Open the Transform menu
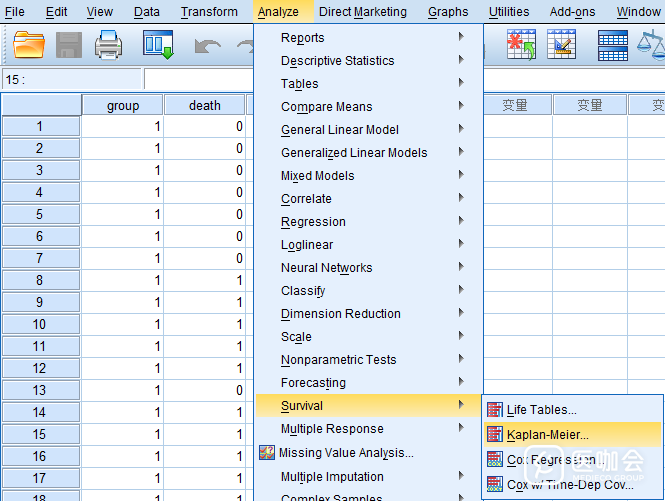Viewport: 665px width, 501px height. [209, 12]
